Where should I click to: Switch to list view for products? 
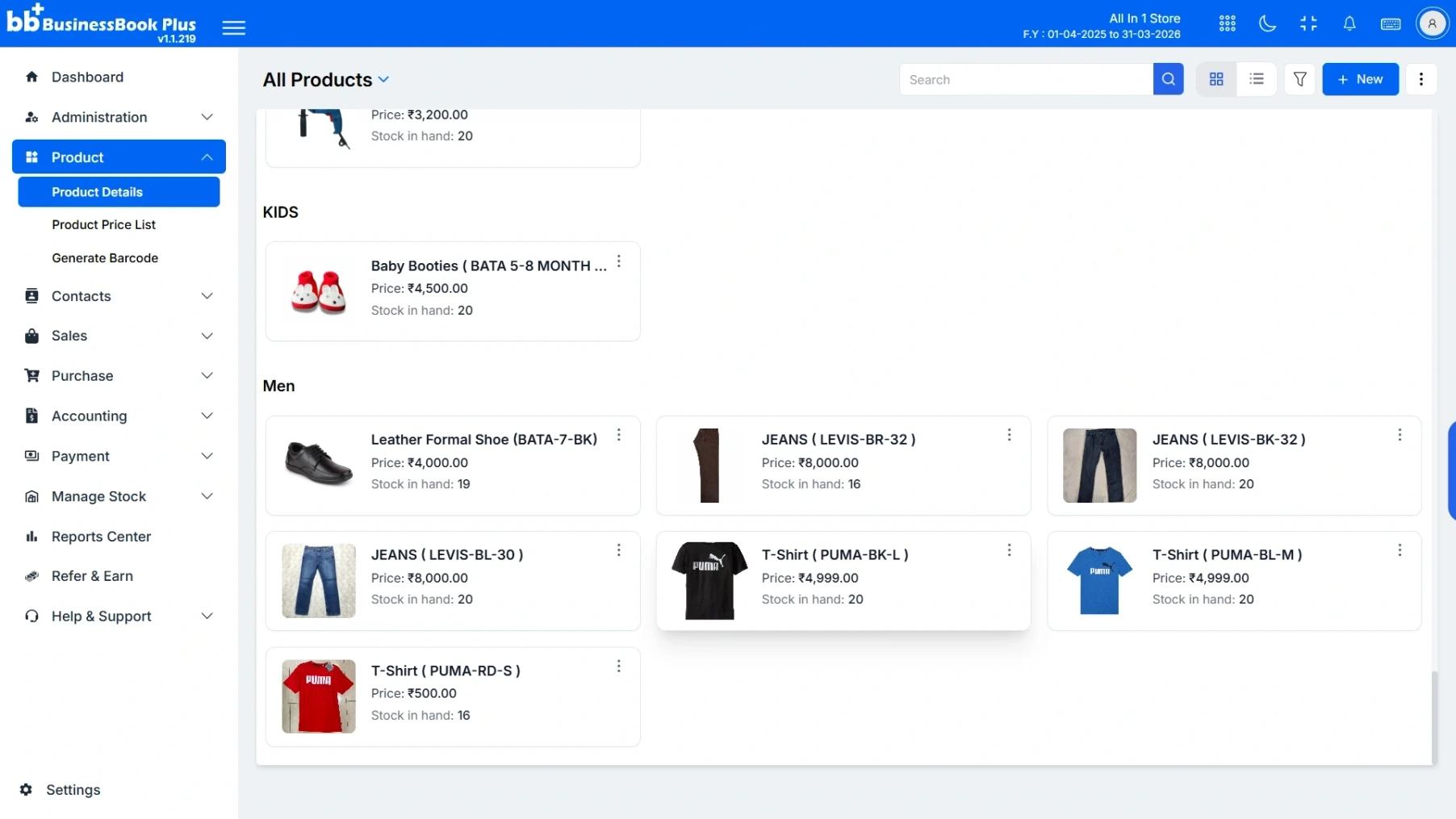[1257, 79]
